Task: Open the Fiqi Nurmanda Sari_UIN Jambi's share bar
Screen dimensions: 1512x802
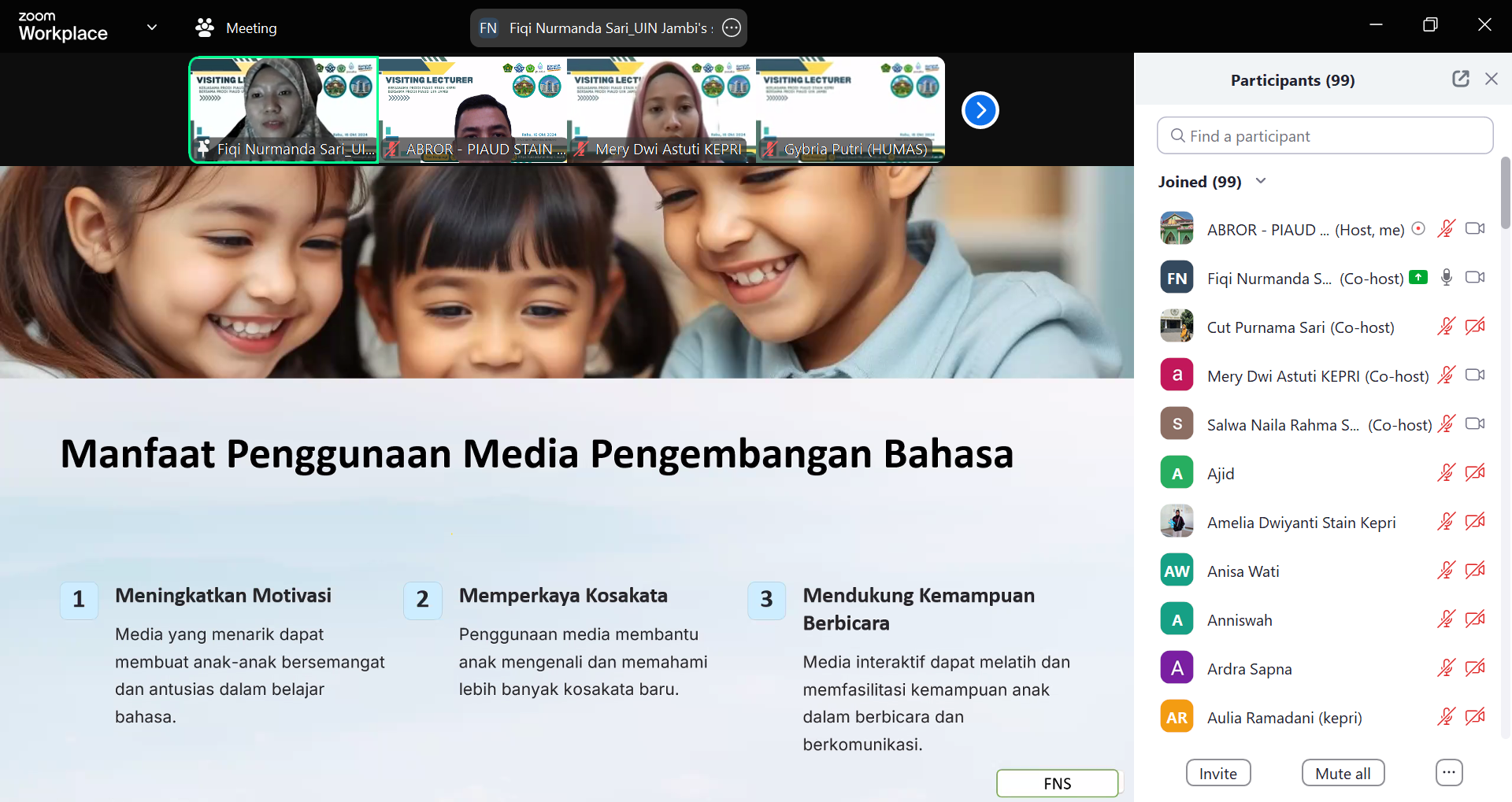Action: 609,28
